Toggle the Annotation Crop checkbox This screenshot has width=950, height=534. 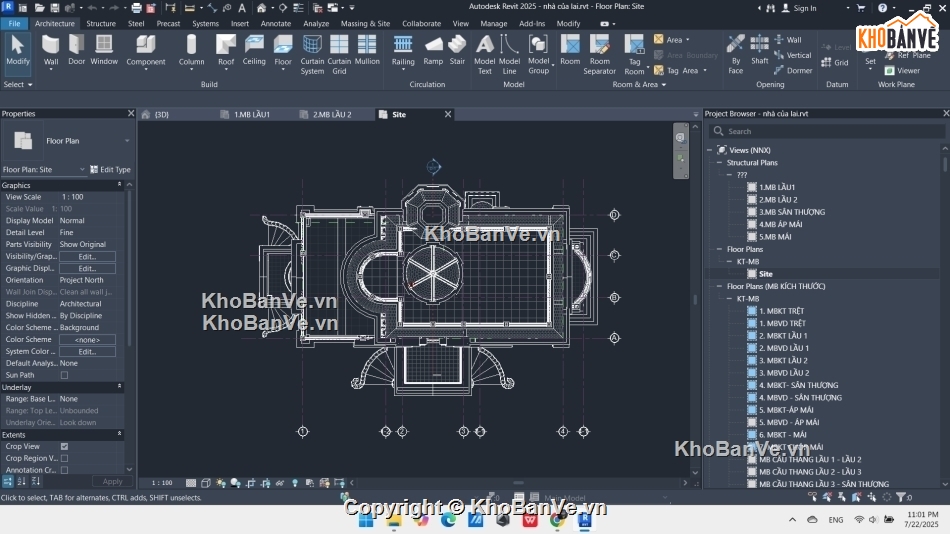(64, 470)
